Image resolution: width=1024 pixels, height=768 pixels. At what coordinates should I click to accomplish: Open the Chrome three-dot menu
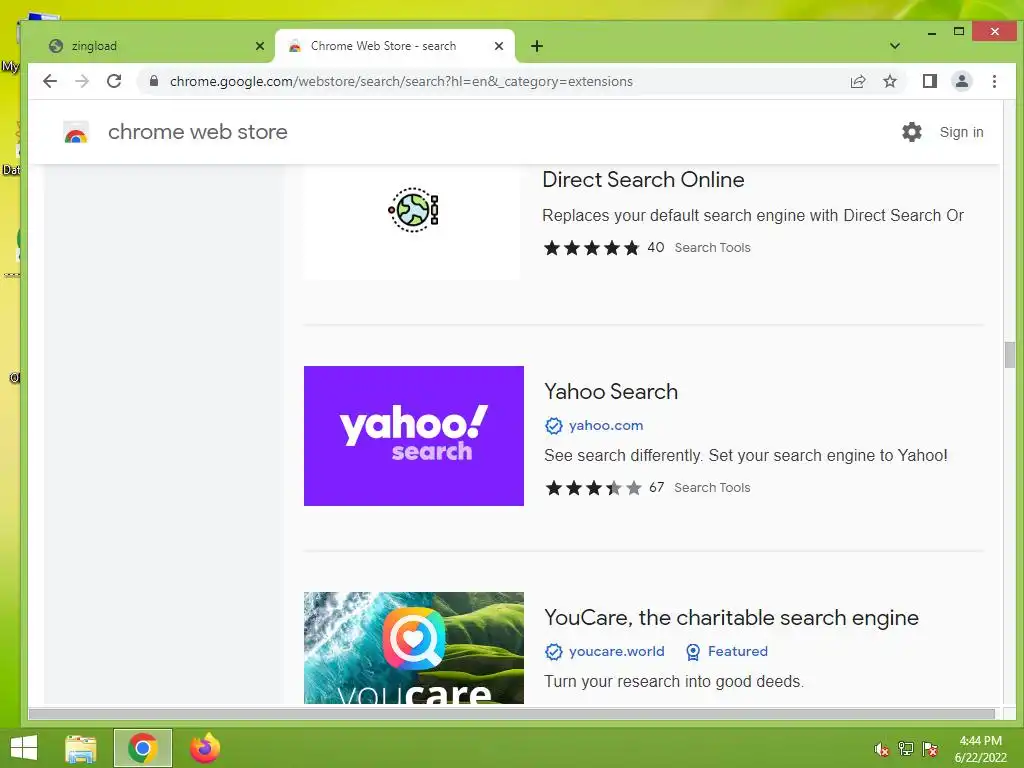[994, 81]
